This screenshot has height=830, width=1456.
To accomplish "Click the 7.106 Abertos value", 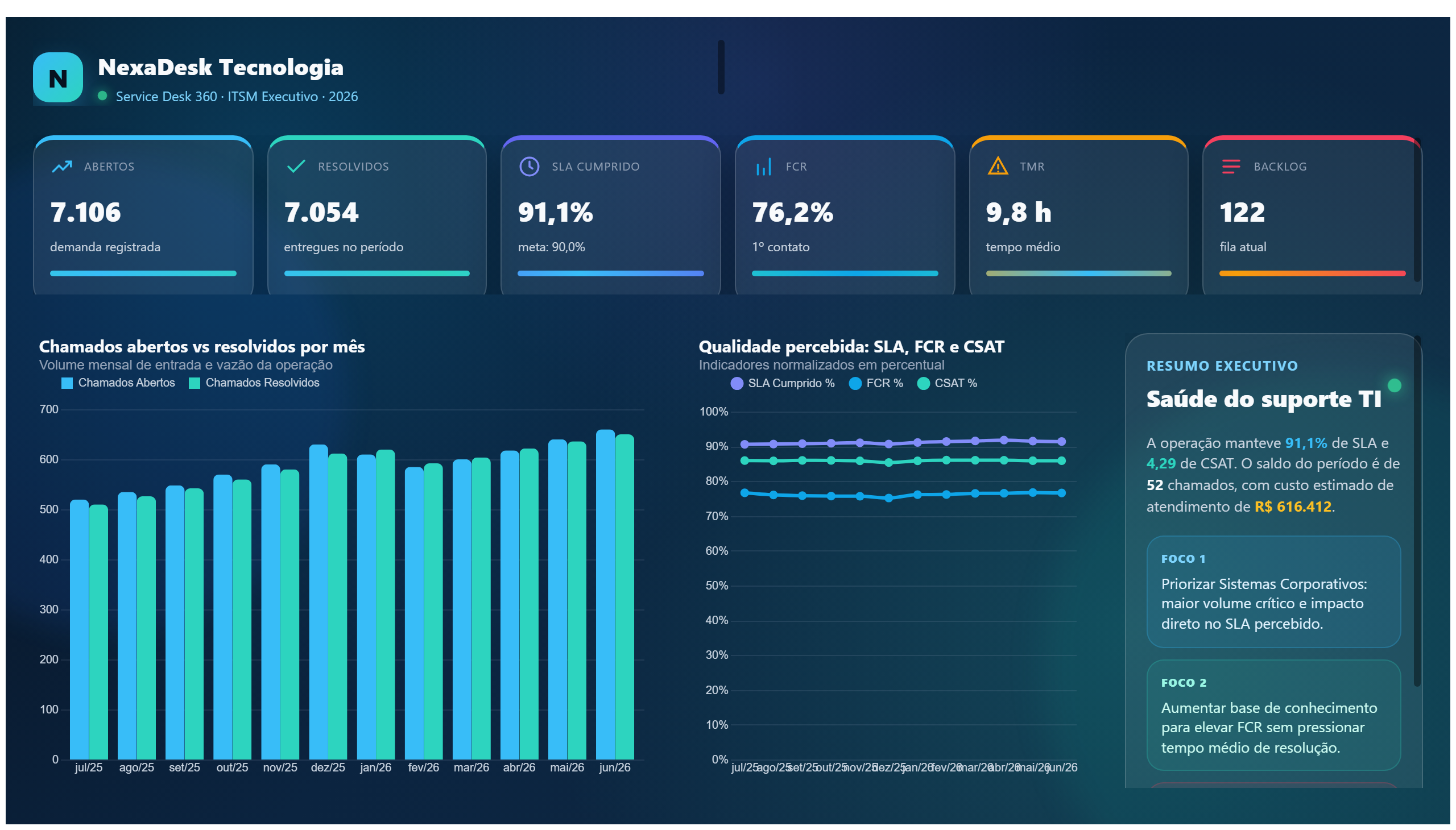I will click(x=85, y=212).
